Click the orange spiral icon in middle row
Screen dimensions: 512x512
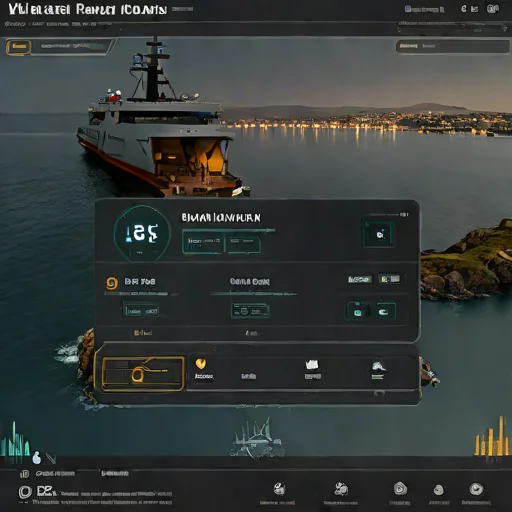point(112,283)
